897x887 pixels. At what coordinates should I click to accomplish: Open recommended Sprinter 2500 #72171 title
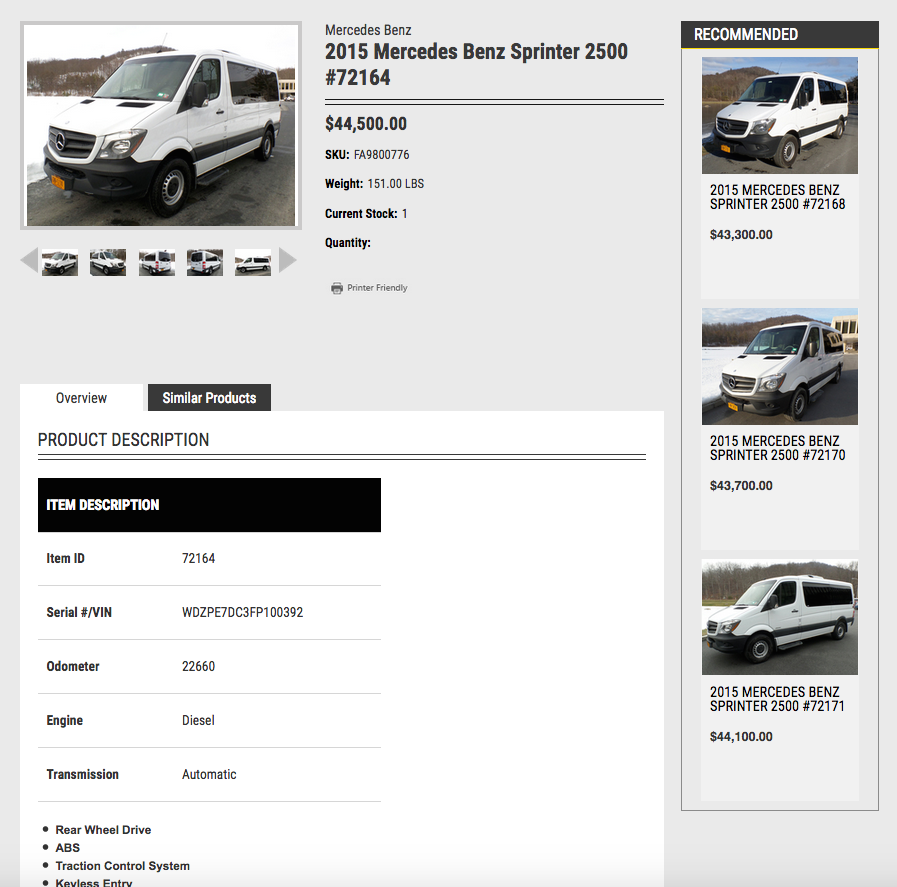pos(777,699)
